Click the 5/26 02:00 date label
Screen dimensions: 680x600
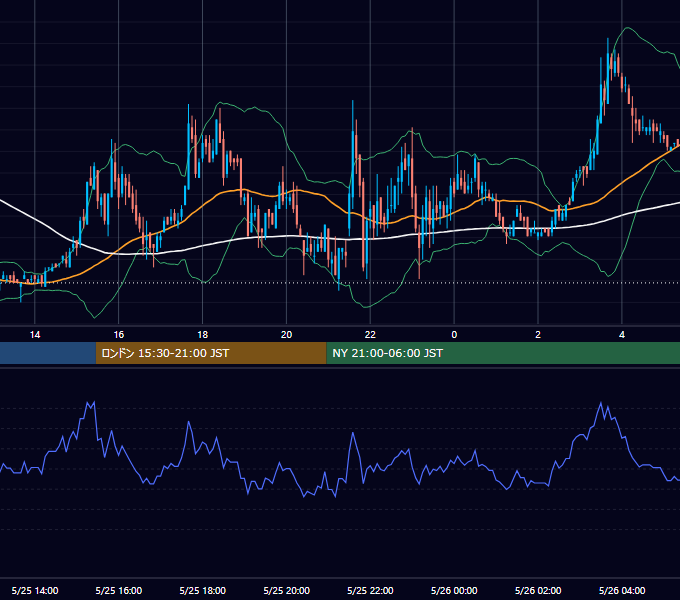pyautogui.click(x=538, y=590)
